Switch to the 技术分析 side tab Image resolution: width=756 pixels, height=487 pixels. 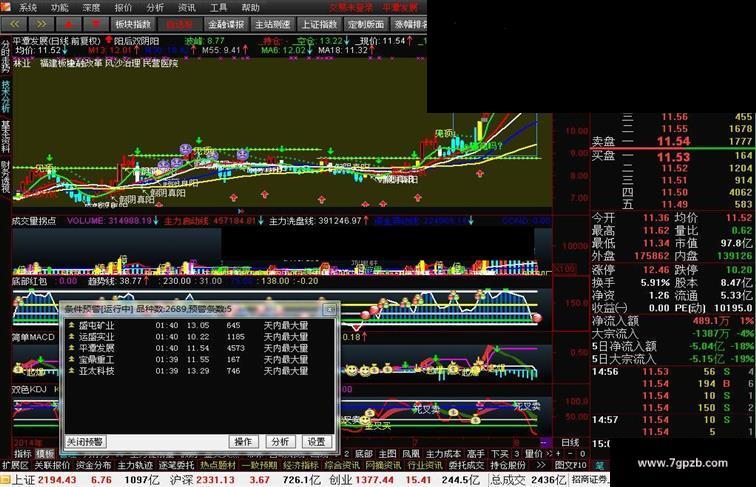[5, 96]
